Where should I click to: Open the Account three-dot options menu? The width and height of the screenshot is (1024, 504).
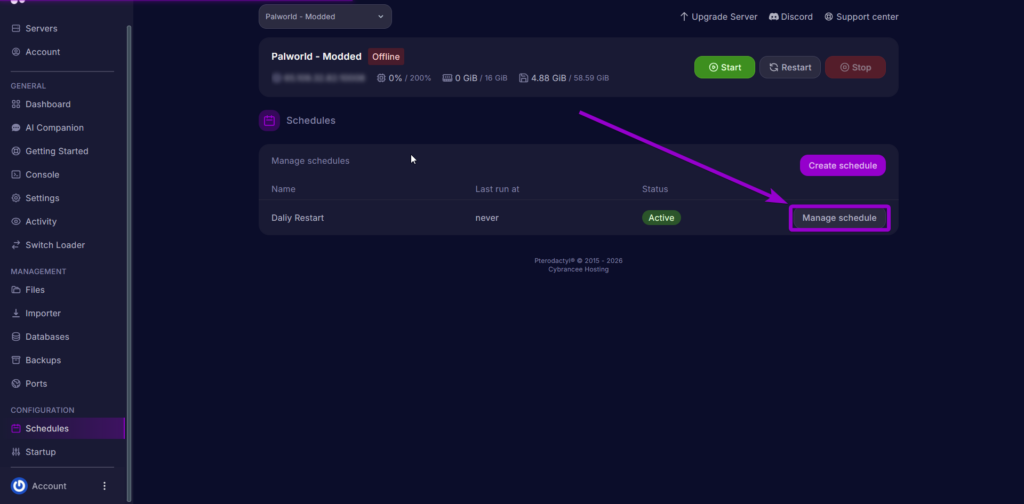pyautogui.click(x=104, y=486)
